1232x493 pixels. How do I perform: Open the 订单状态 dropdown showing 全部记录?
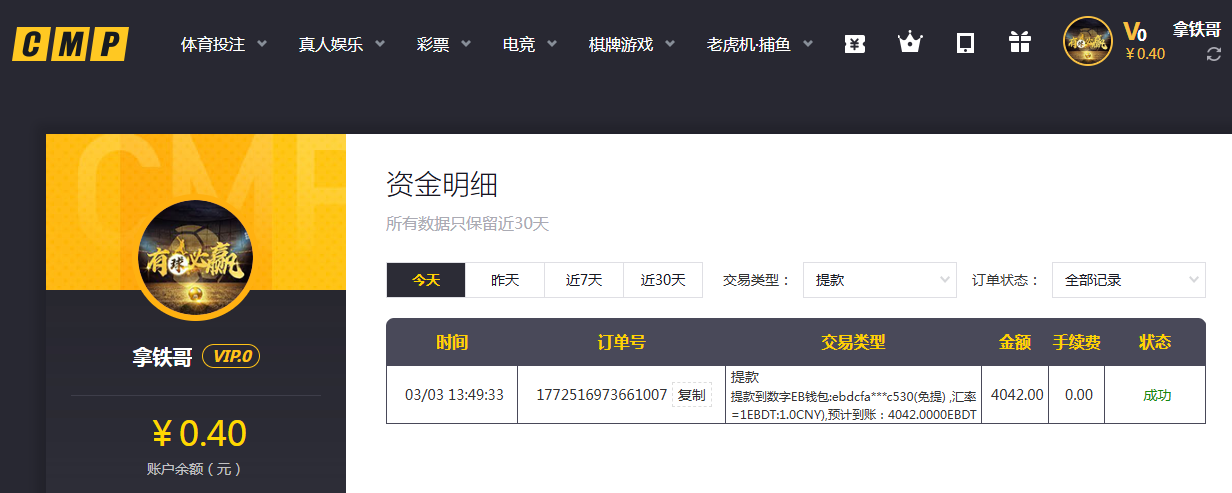pos(1129,280)
